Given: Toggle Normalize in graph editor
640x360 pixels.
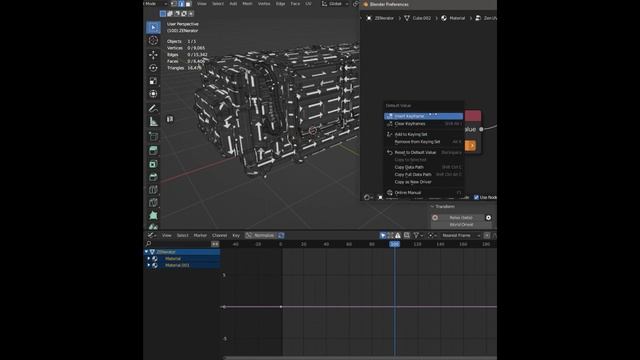Looking at the screenshot, I should pos(261,236).
